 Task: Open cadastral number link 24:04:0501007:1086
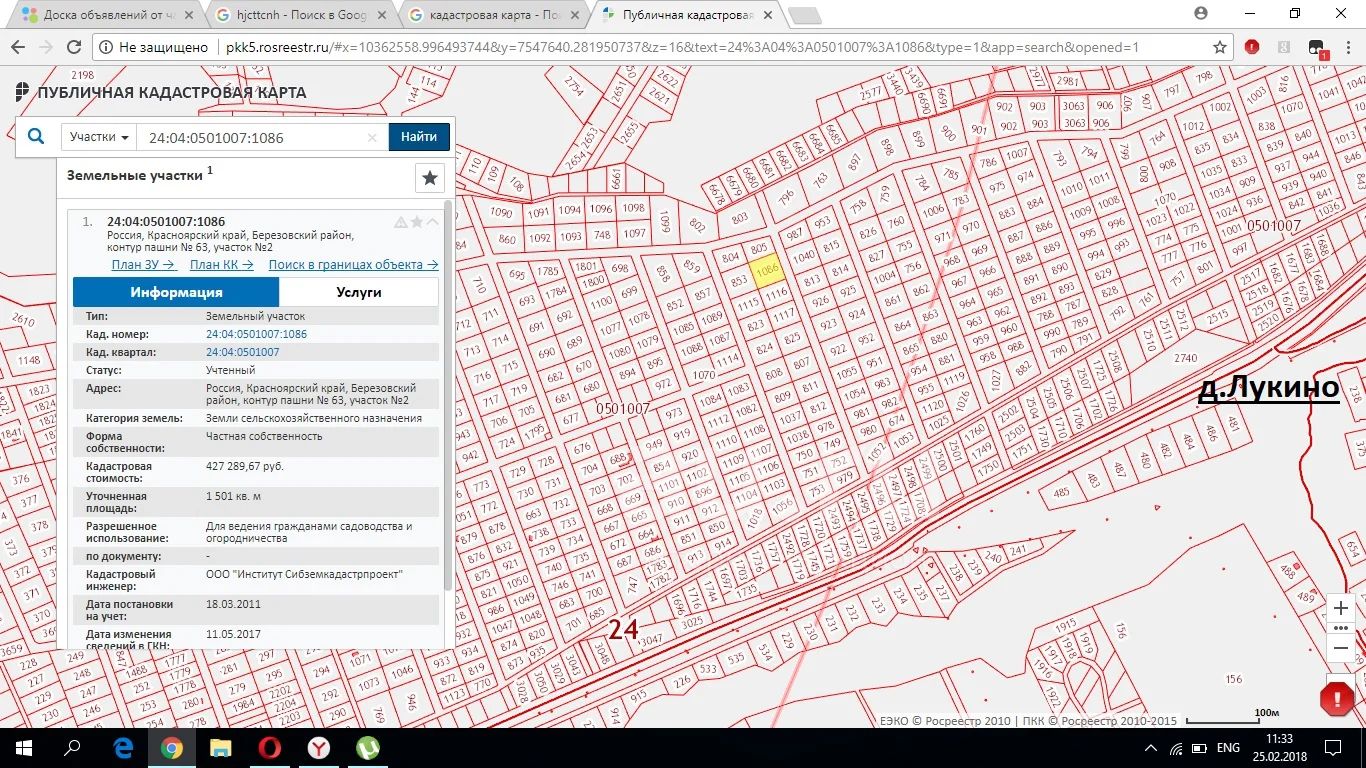(x=256, y=334)
